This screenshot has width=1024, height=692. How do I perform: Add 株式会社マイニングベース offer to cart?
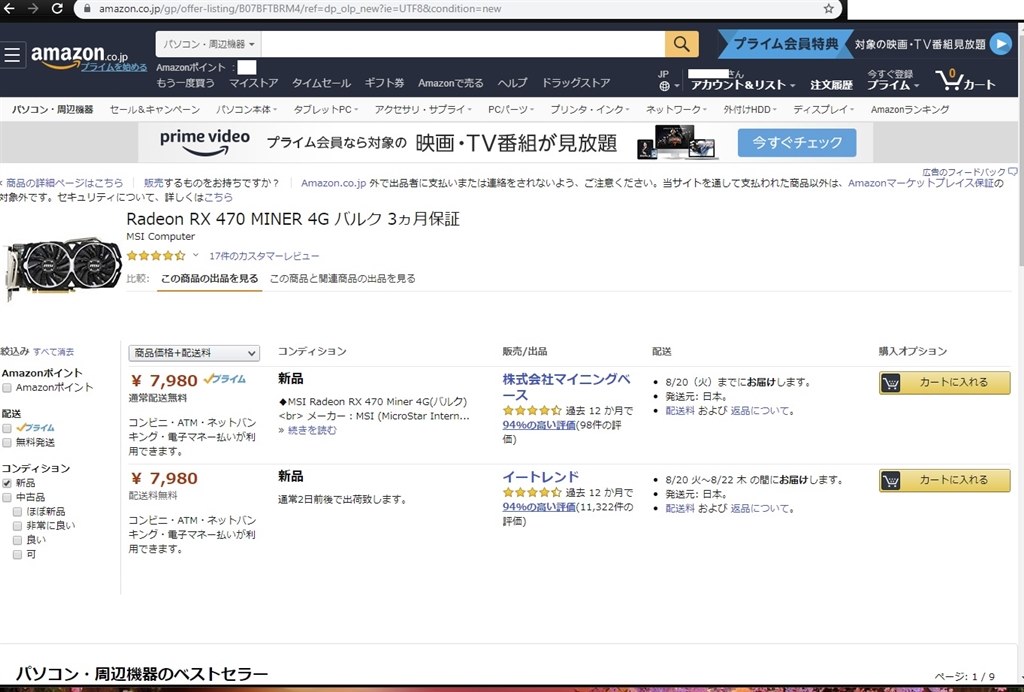(944, 383)
